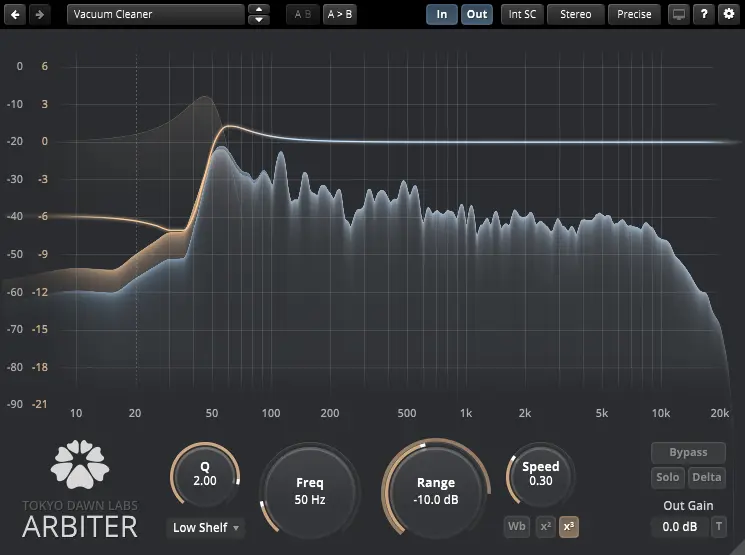Select next preset with down arrow
The image size is (745, 555).
coord(259,20)
